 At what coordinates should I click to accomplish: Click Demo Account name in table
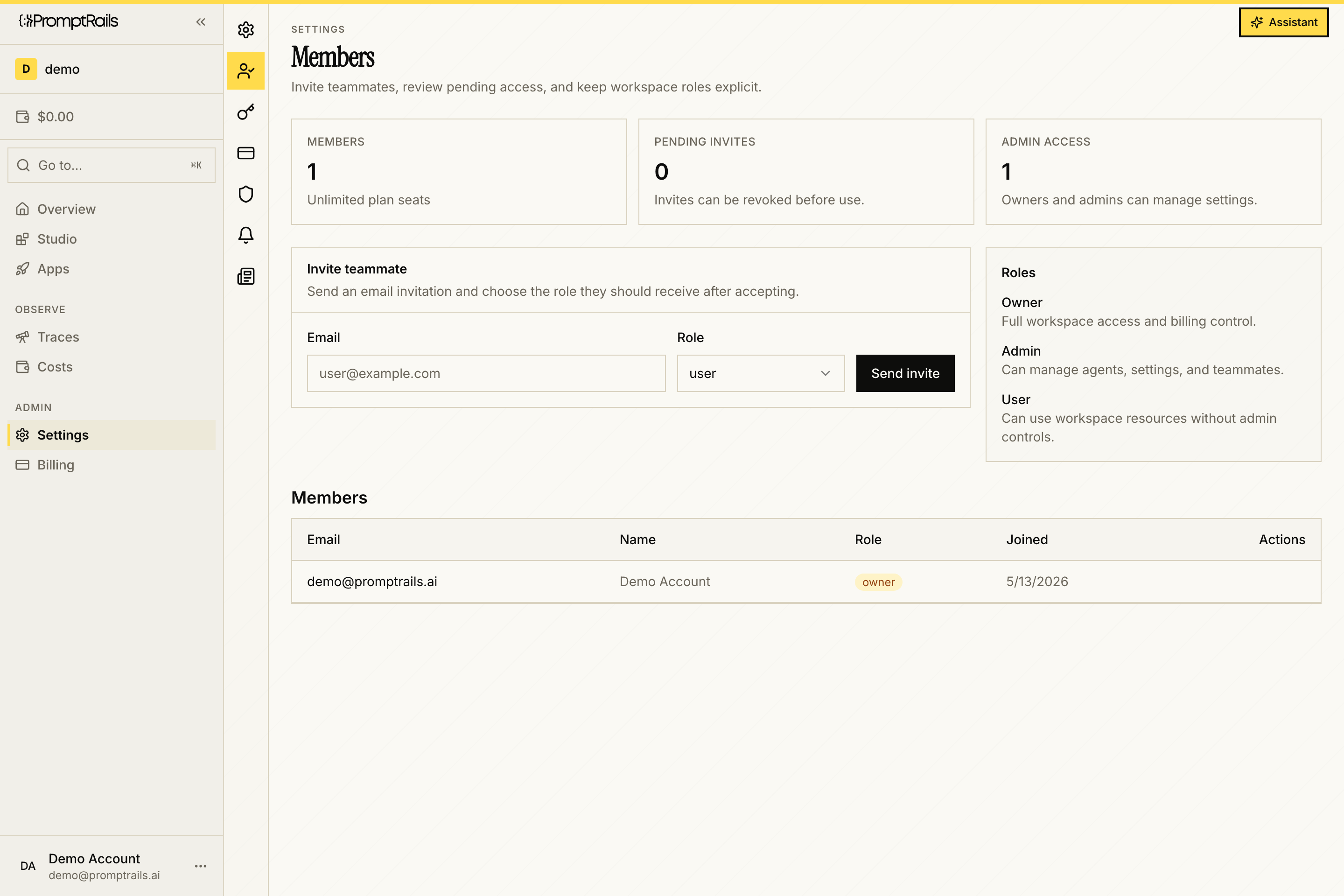665,581
